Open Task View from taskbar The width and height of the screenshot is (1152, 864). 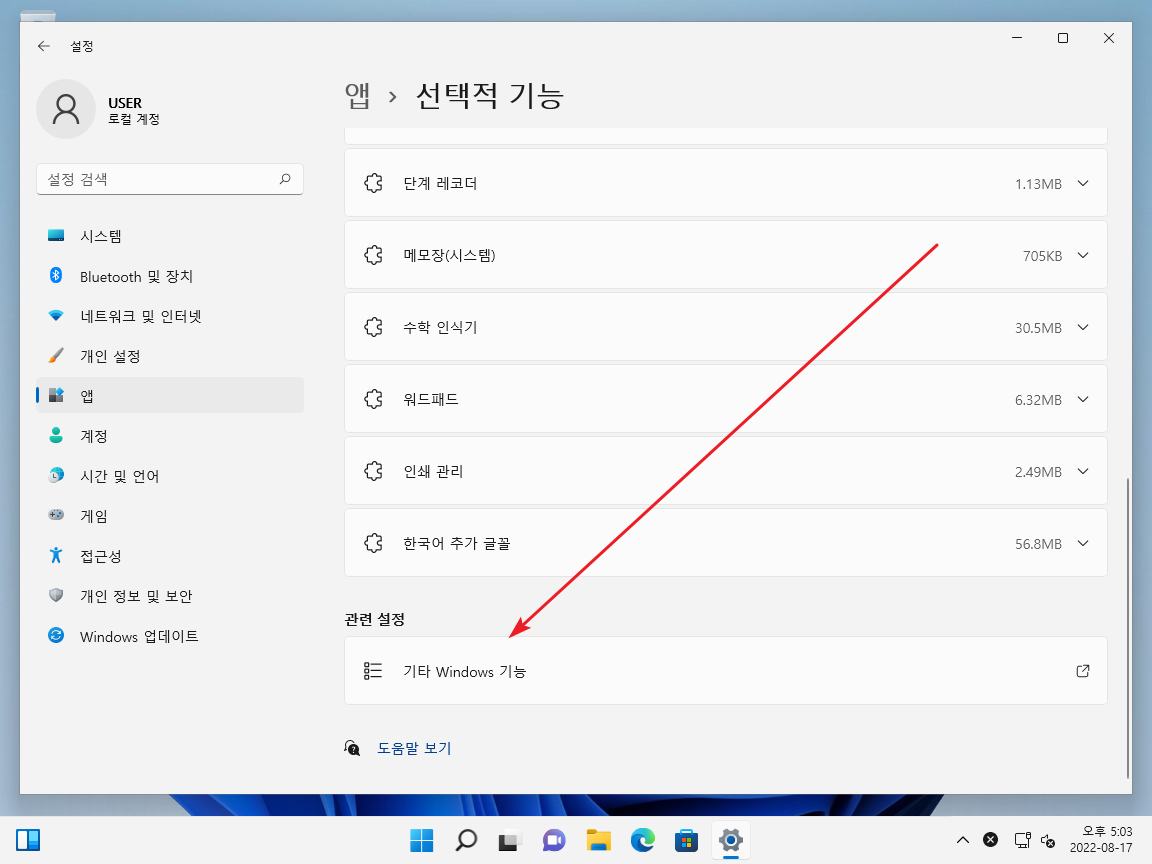510,840
